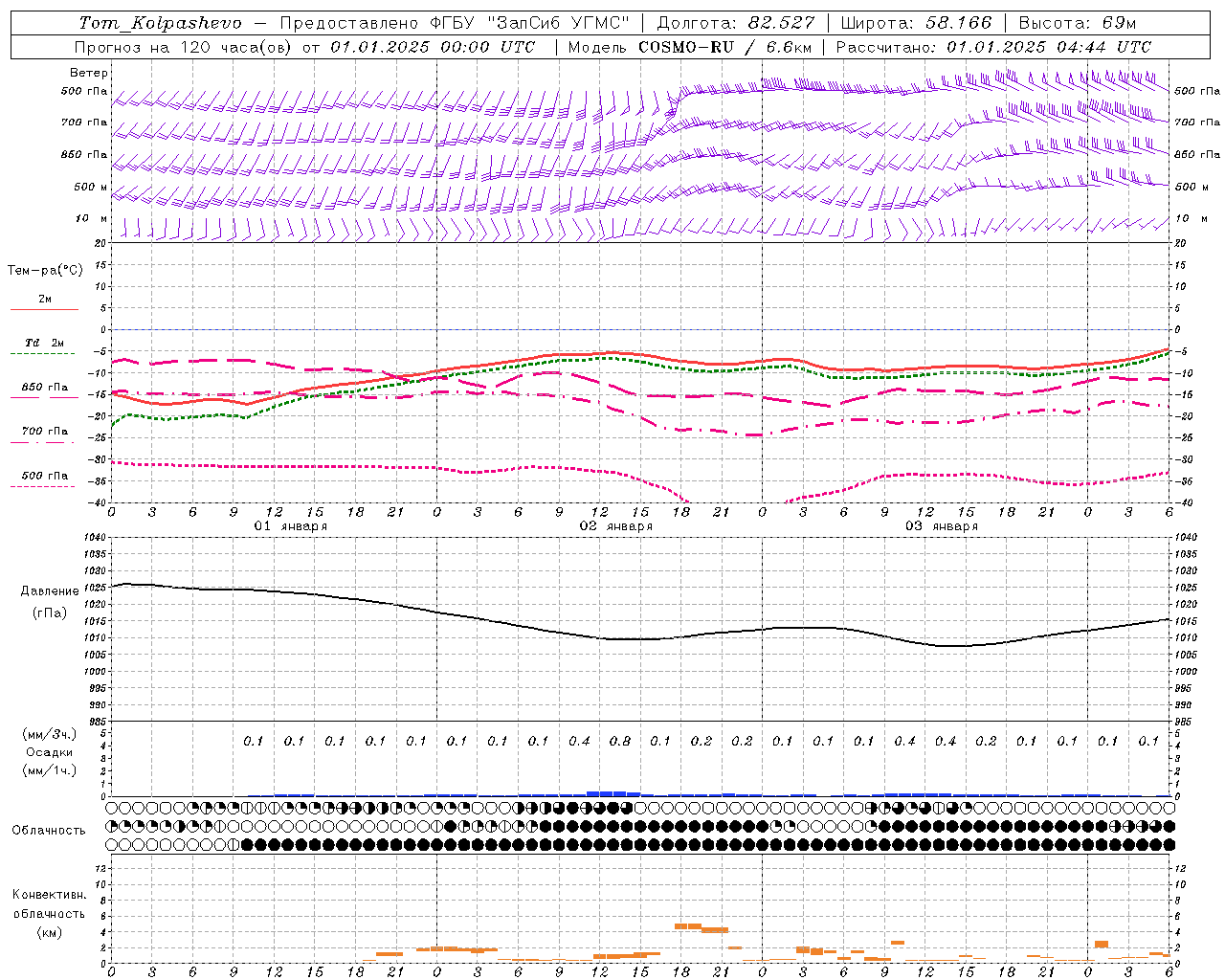The height and width of the screenshot is (980, 1225).
Task: Click the 20 value on left temperature axis
Action: [x=100, y=243]
